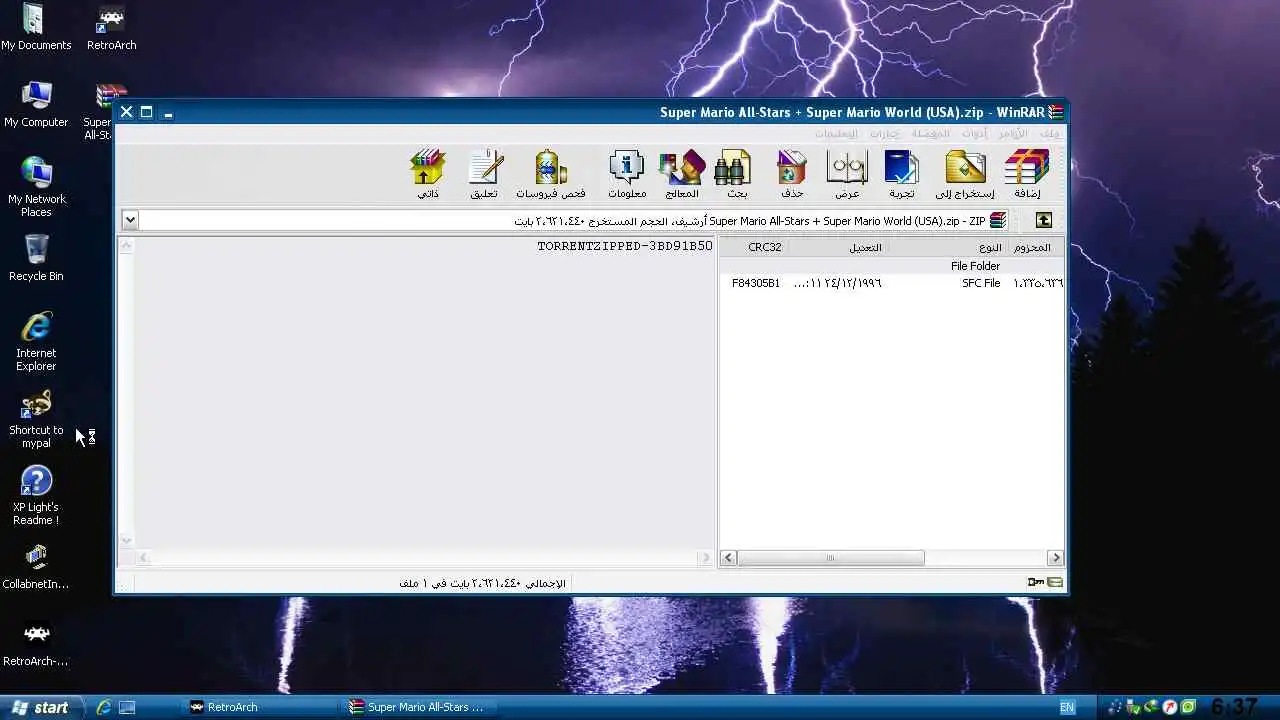Click comment pane scroll up arrow
This screenshot has width=1280, height=720.
click(126, 245)
